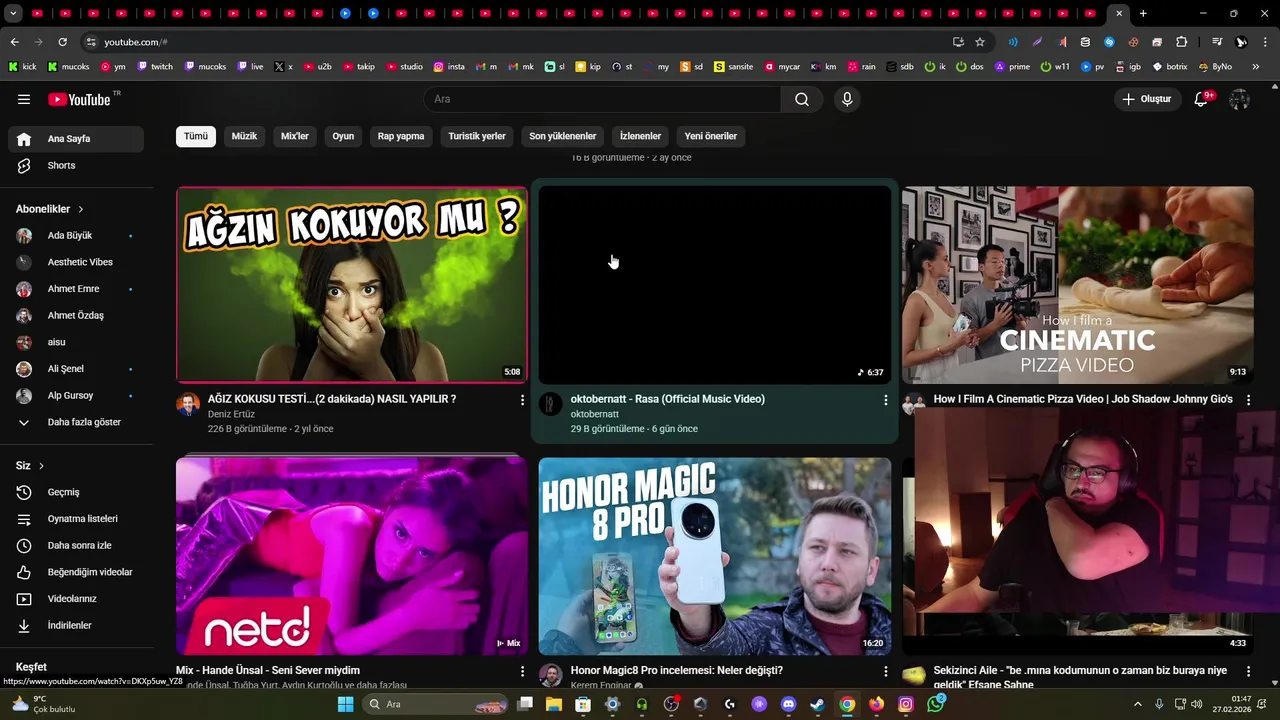This screenshot has width=1280, height=720.
Task: Select the Turistik yerler filter chip
Action: [x=477, y=136]
